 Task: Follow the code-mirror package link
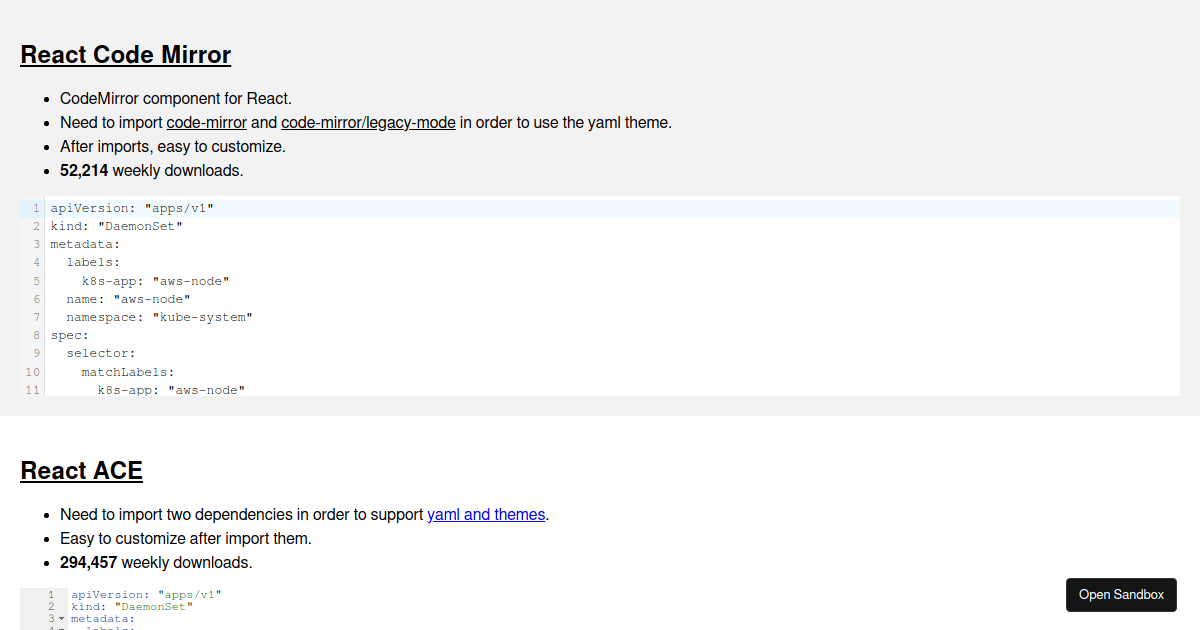[206, 123]
